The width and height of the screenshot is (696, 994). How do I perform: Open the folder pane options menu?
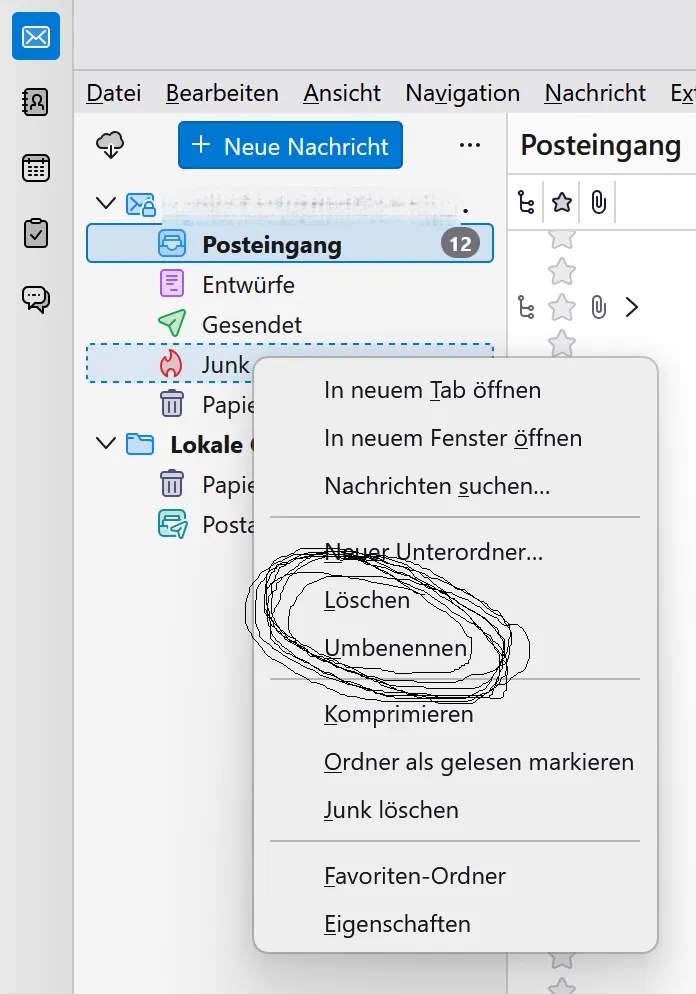(x=470, y=145)
